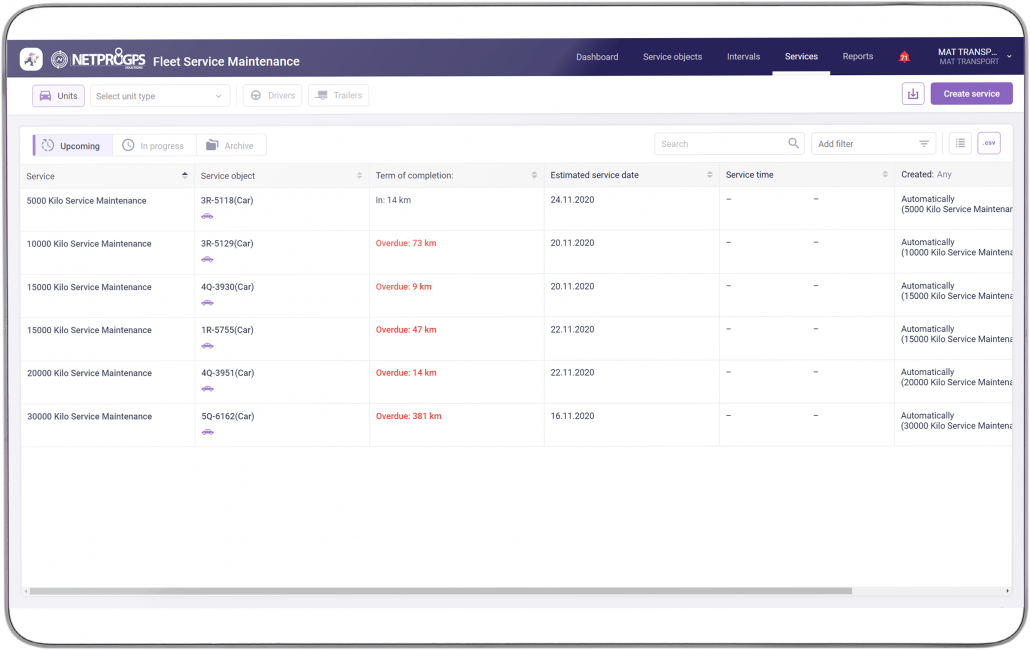Go to the Dashboard menu item

[597, 57]
